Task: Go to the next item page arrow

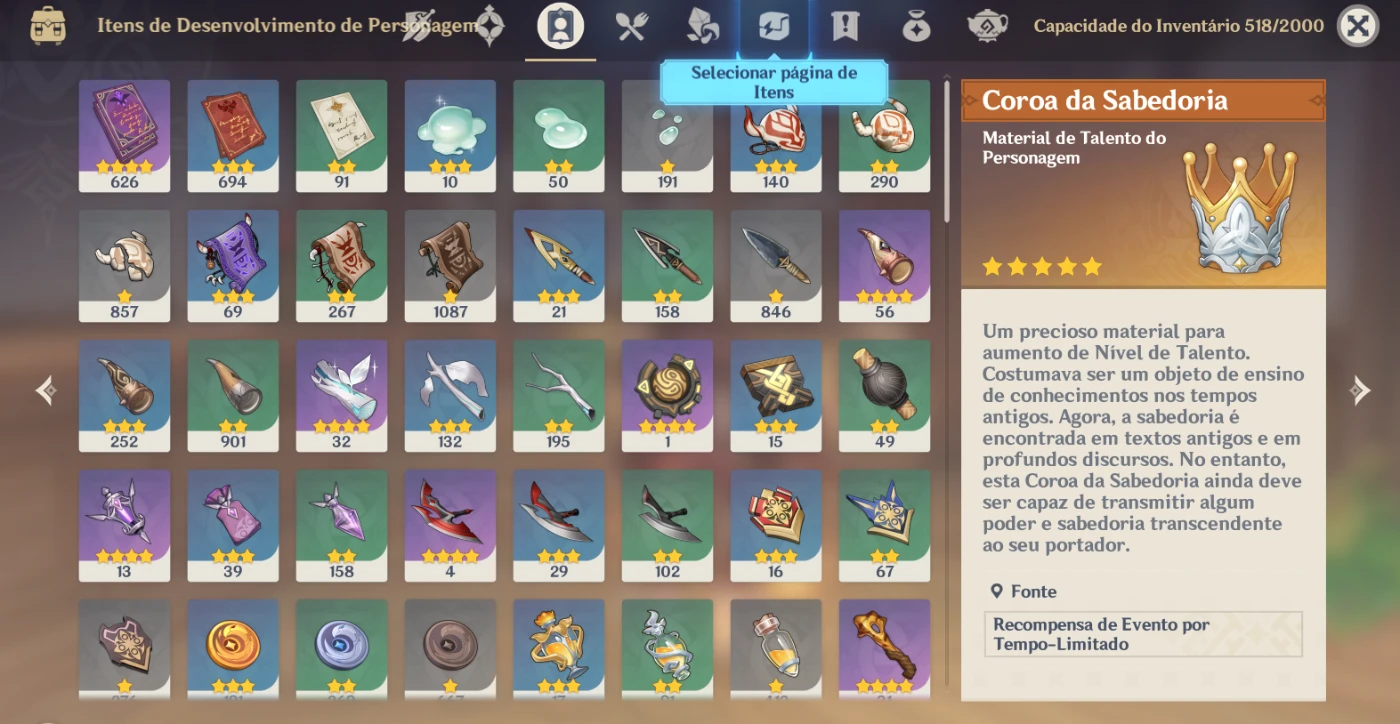Action: coord(1359,390)
